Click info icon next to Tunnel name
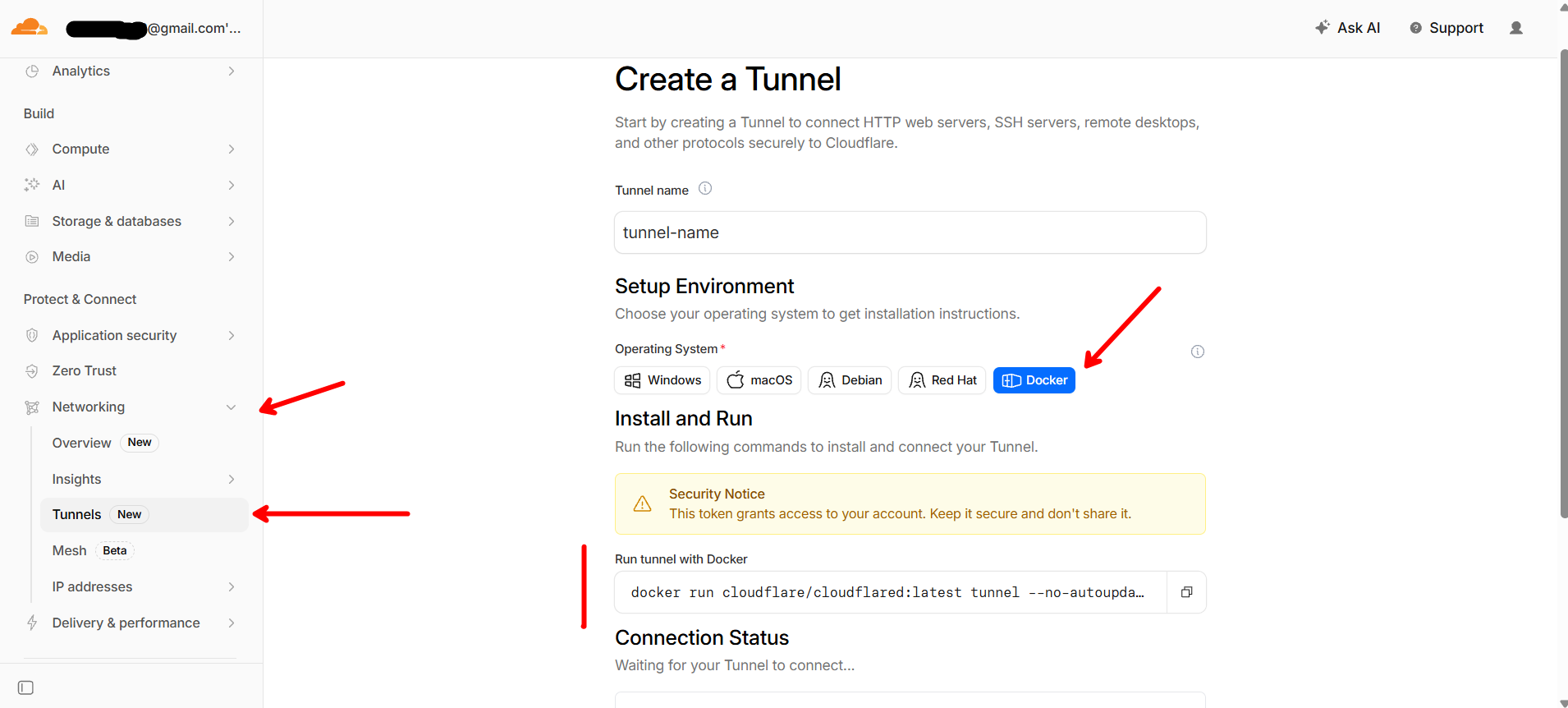The width and height of the screenshot is (1568, 708). 705,189
